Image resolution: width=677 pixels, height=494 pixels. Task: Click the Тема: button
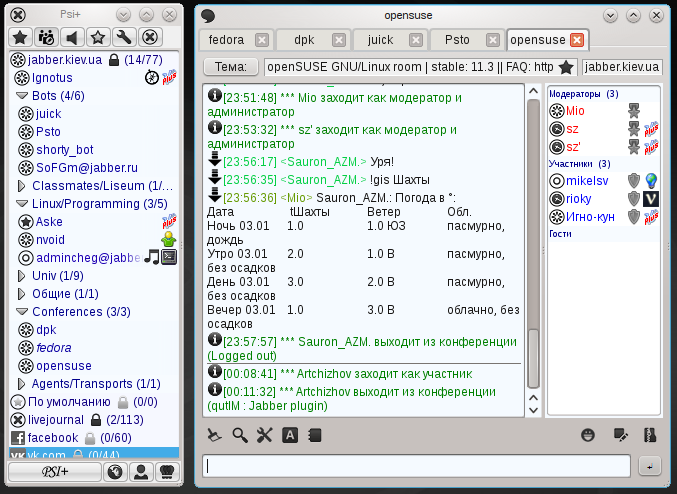231,67
